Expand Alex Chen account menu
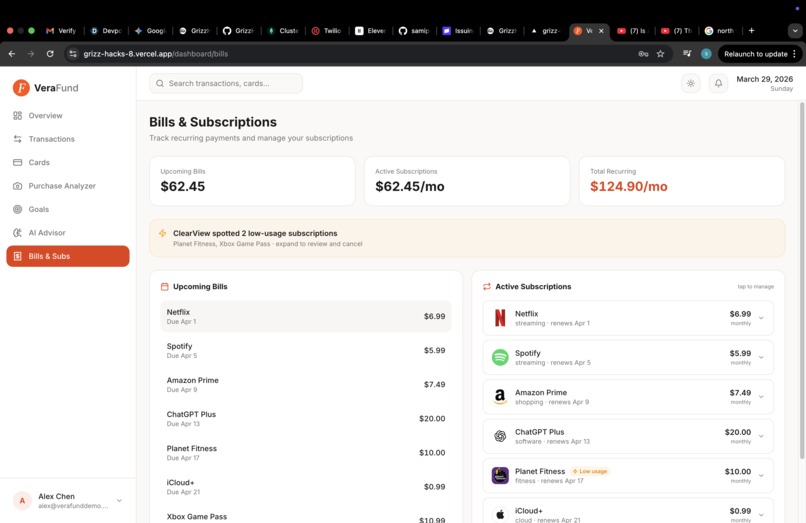This screenshot has height=523, width=806. tap(119, 500)
